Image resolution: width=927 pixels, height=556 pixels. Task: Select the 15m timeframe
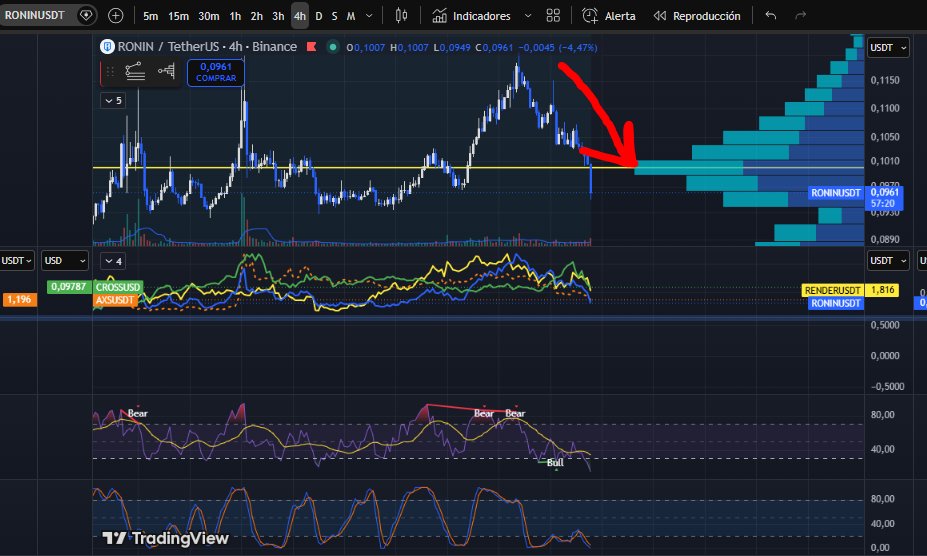(x=178, y=16)
